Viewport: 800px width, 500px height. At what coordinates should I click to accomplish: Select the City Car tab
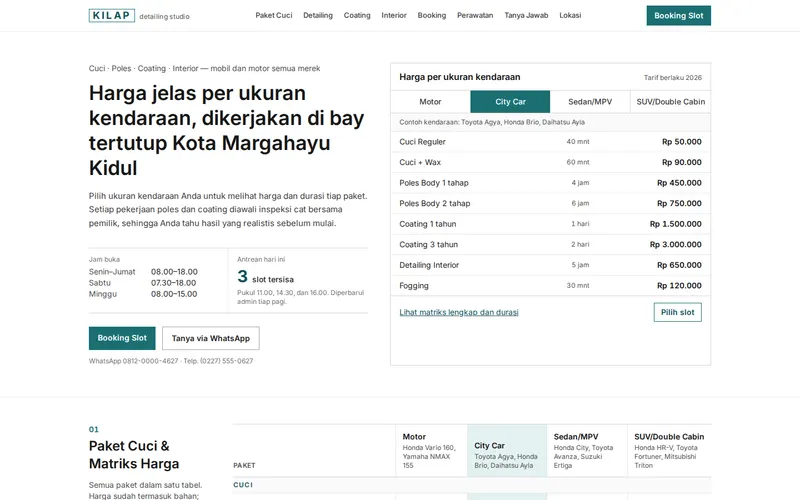[510, 102]
